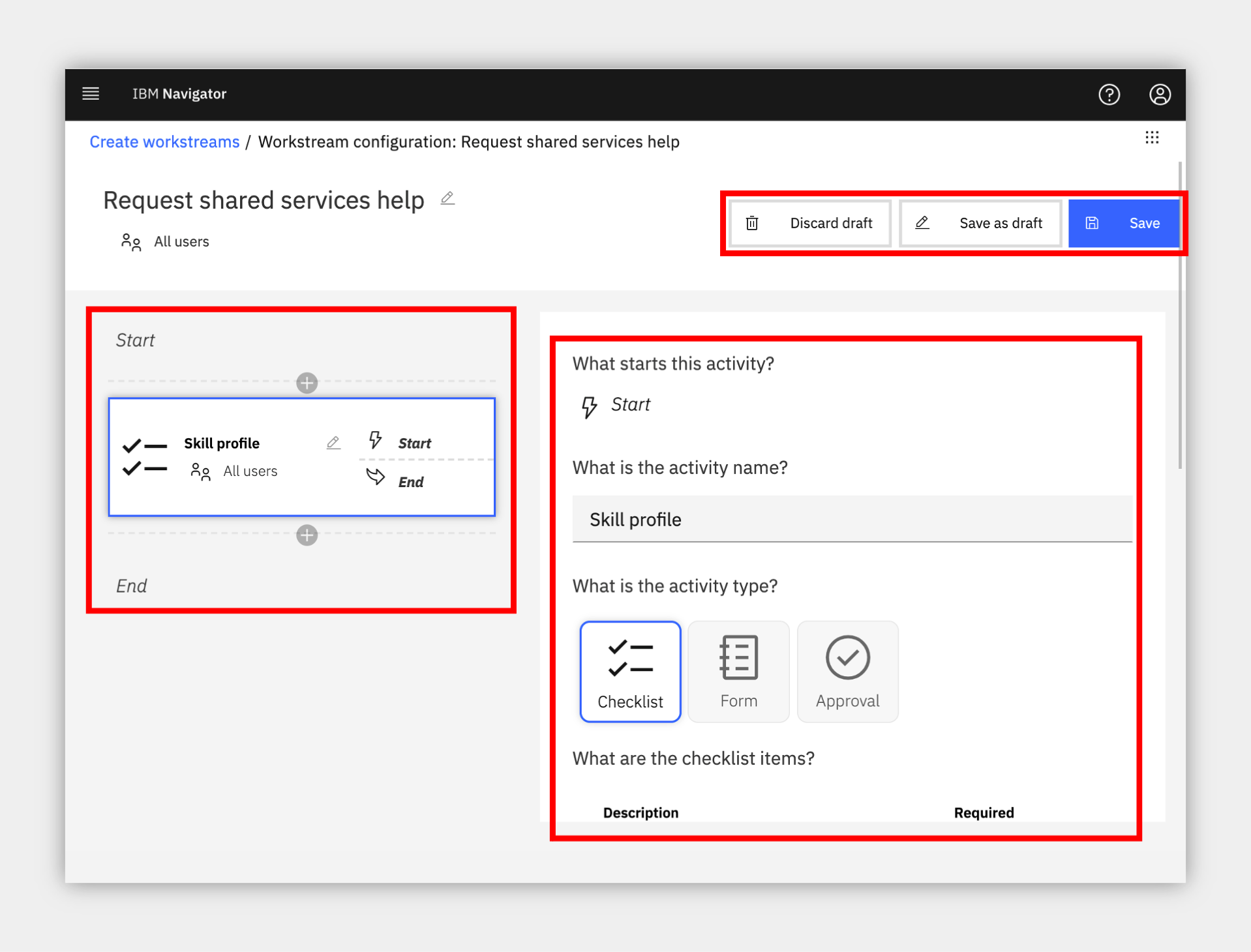This screenshot has height=952, width=1251.
Task: Click the End arrow icon in card
Action: [375, 477]
